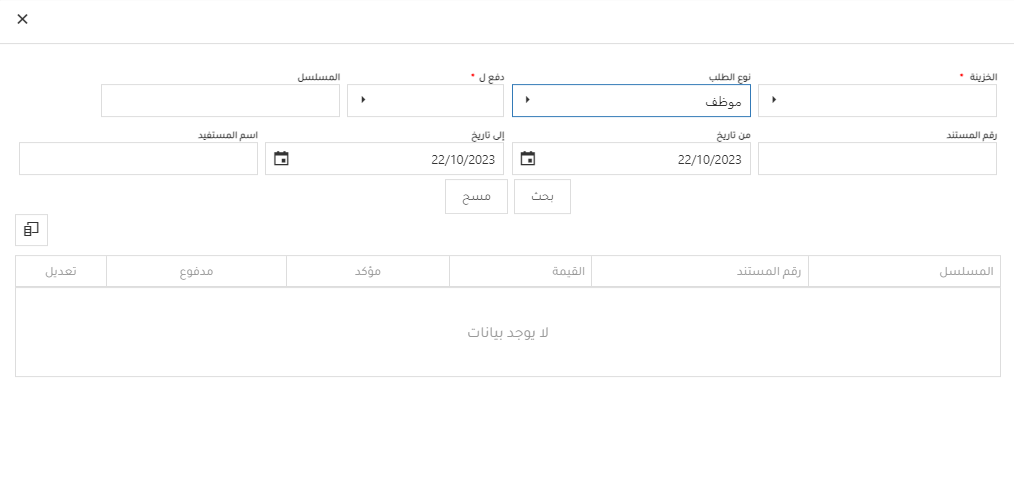
Task: Open the calendar picker for من تاريخ
Action: point(528,159)
